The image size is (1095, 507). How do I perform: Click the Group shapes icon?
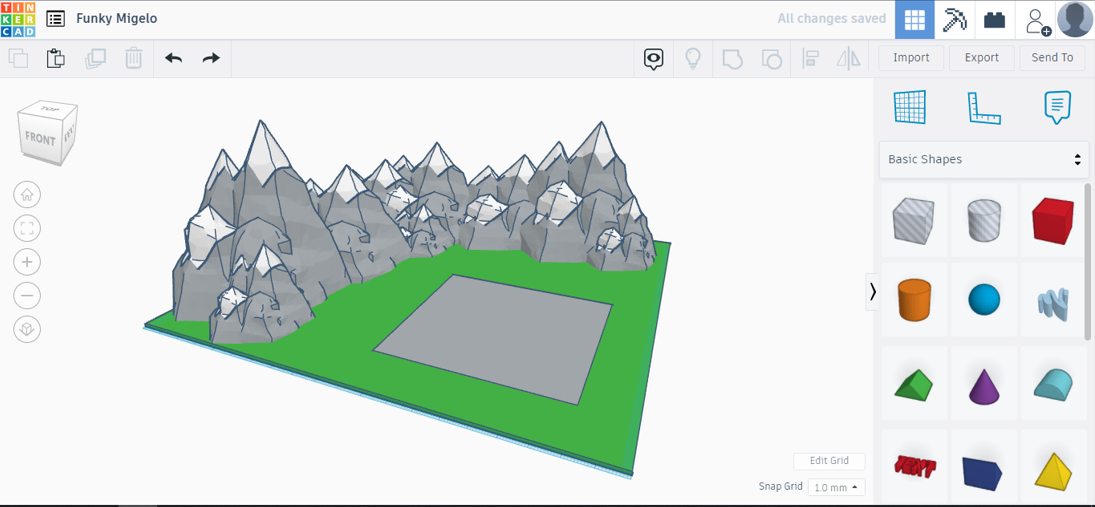[732, 59]
